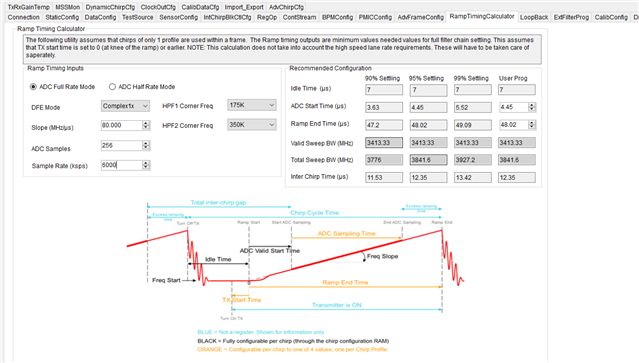Open the RegOp tab
Image resolution: width=639 pixels, height=363 pixels.
pyautogui.click(x=267, y=17)
